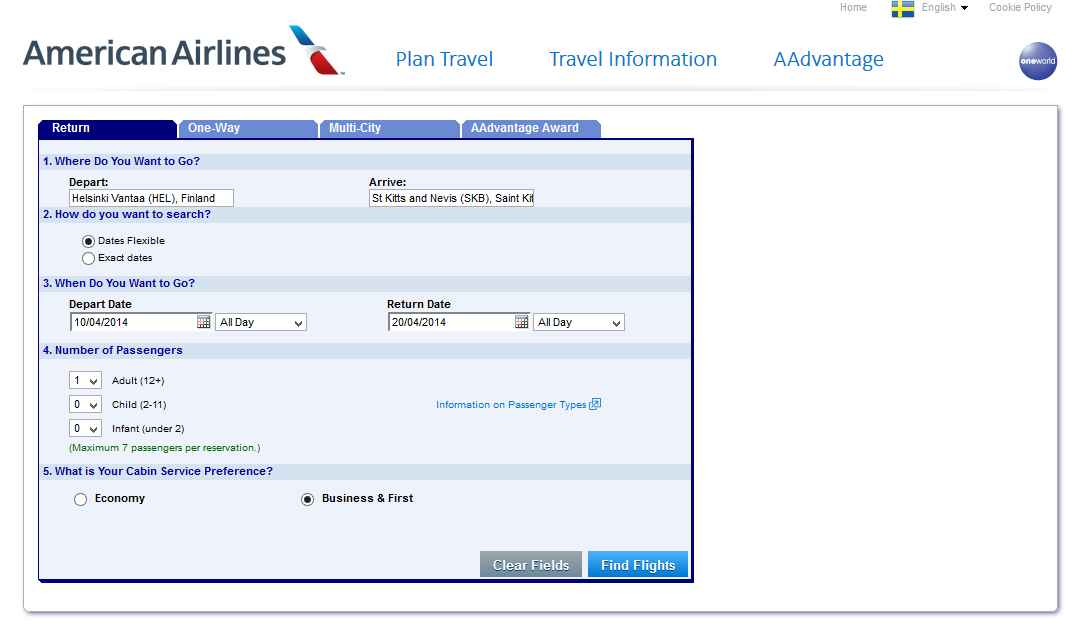Expand the Adult passenger count dropdown
The image size is (1066, 621).
pos(86,381)
